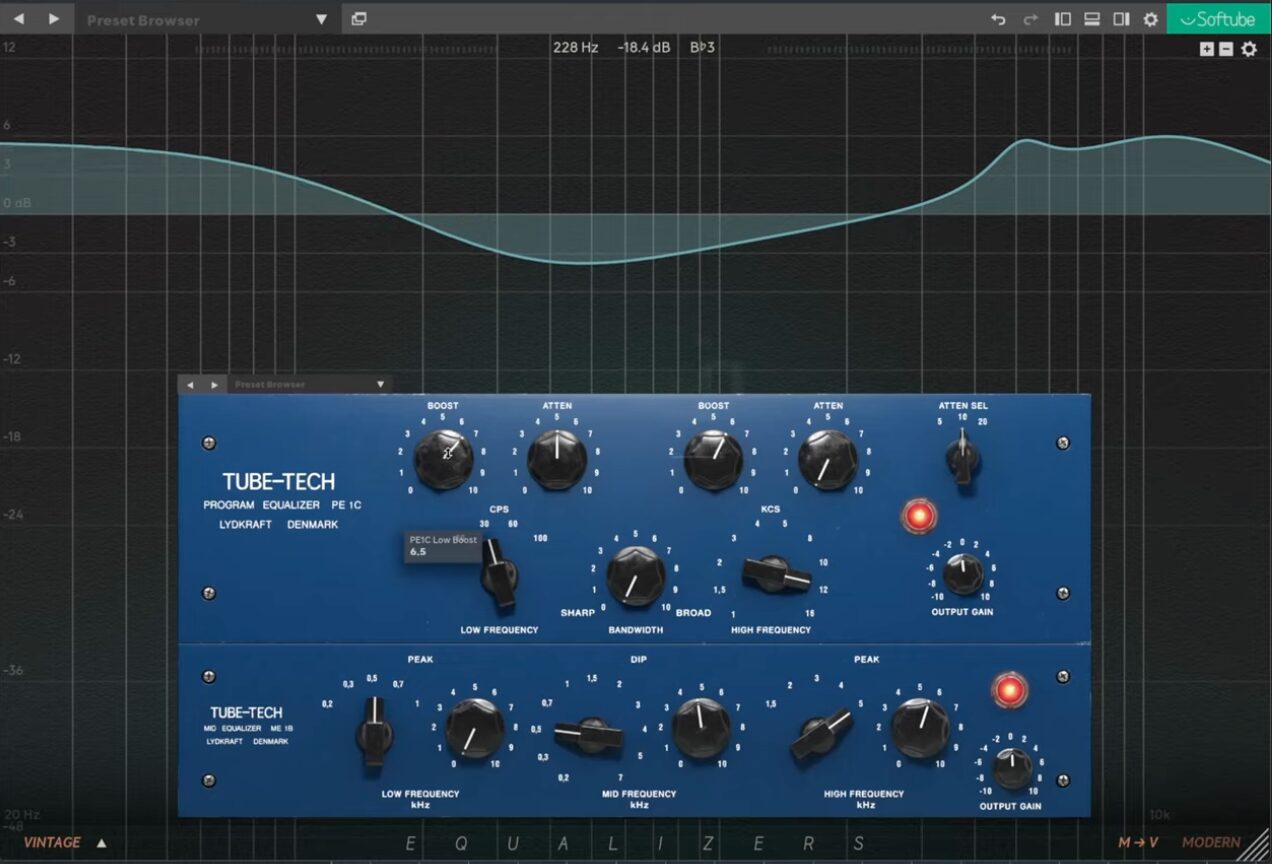Click the Softube logo button
Viewport: 1272px width, 864px height.
coord(1218,19)
